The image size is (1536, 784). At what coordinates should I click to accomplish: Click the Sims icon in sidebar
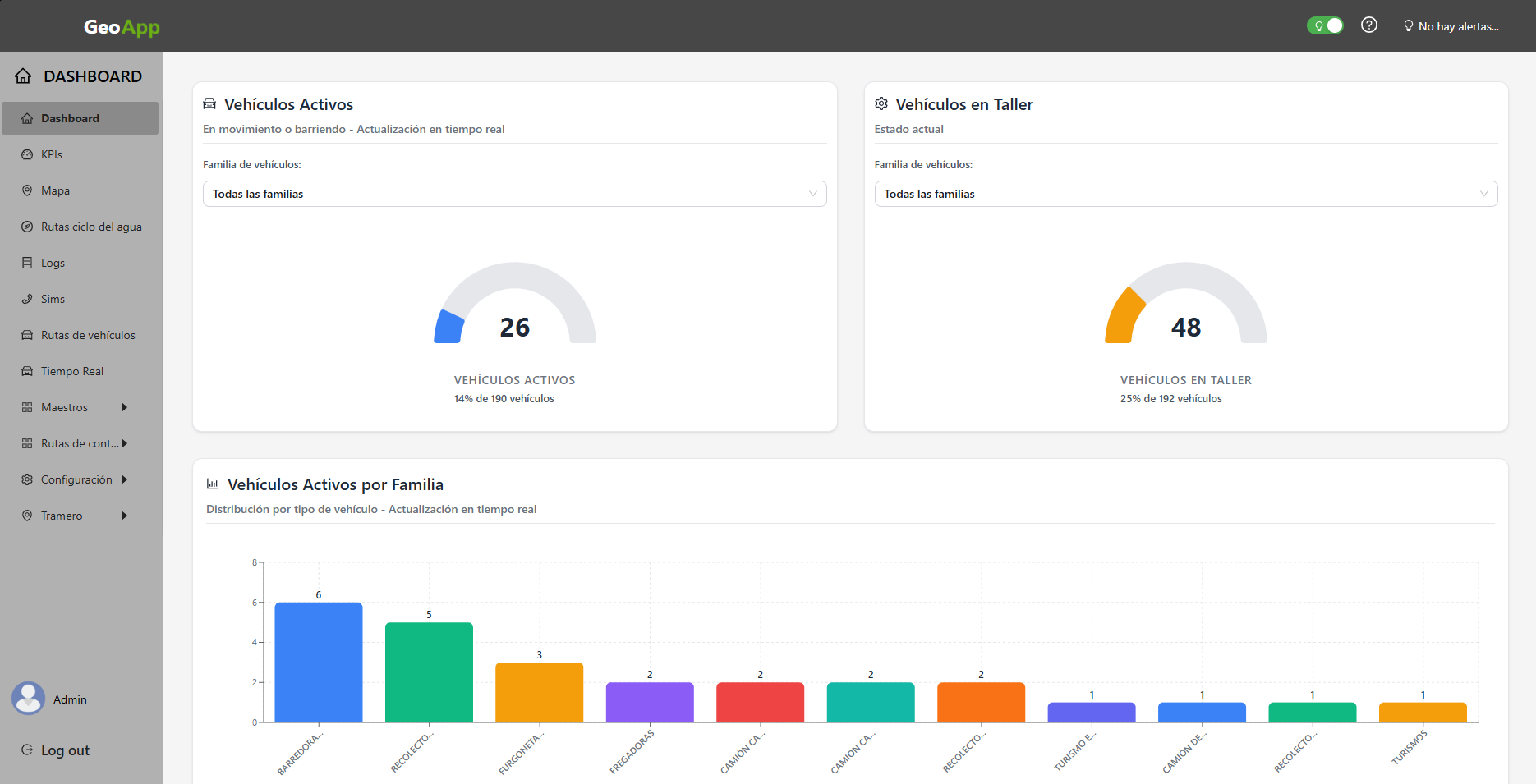pyautogui.click(x=27, y=299)
